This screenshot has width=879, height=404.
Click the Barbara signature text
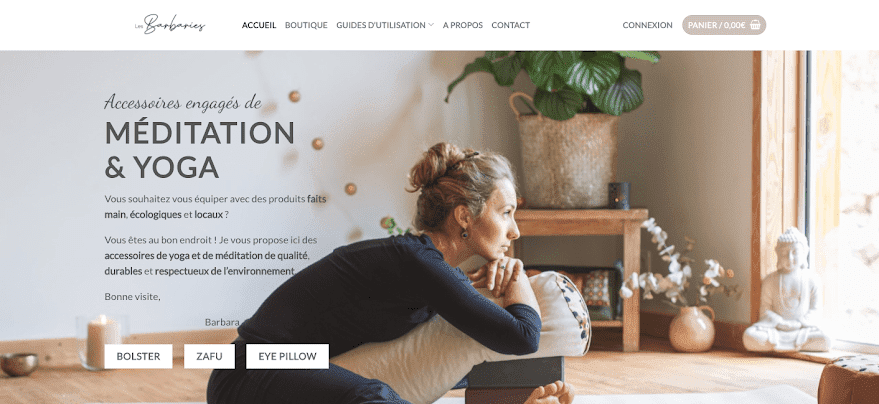pyautogui.click(x=222, y=322)
